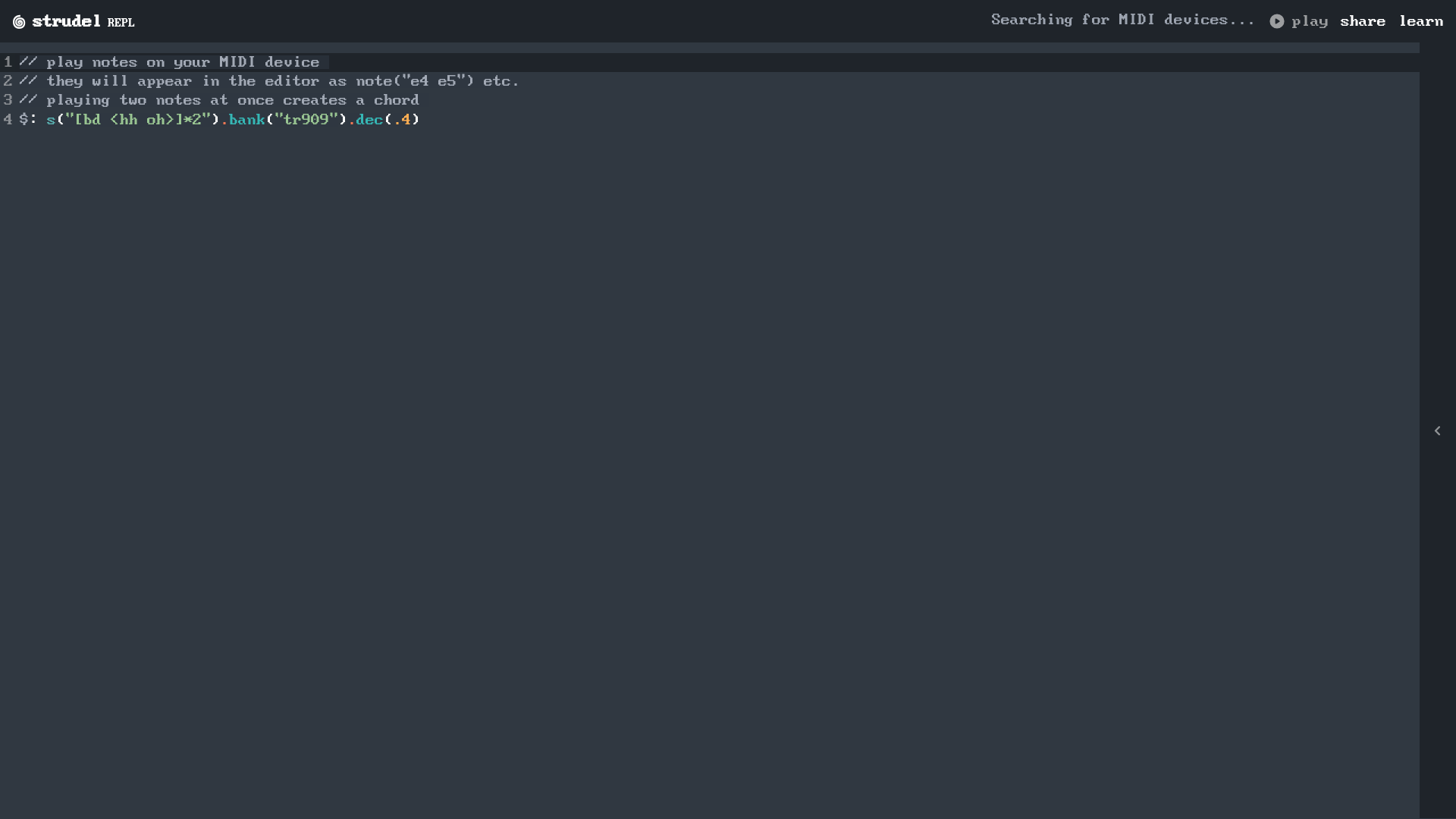Click the .bank function name in line 4
This screenshot has width=1456, height=819.
pos(246,119)
